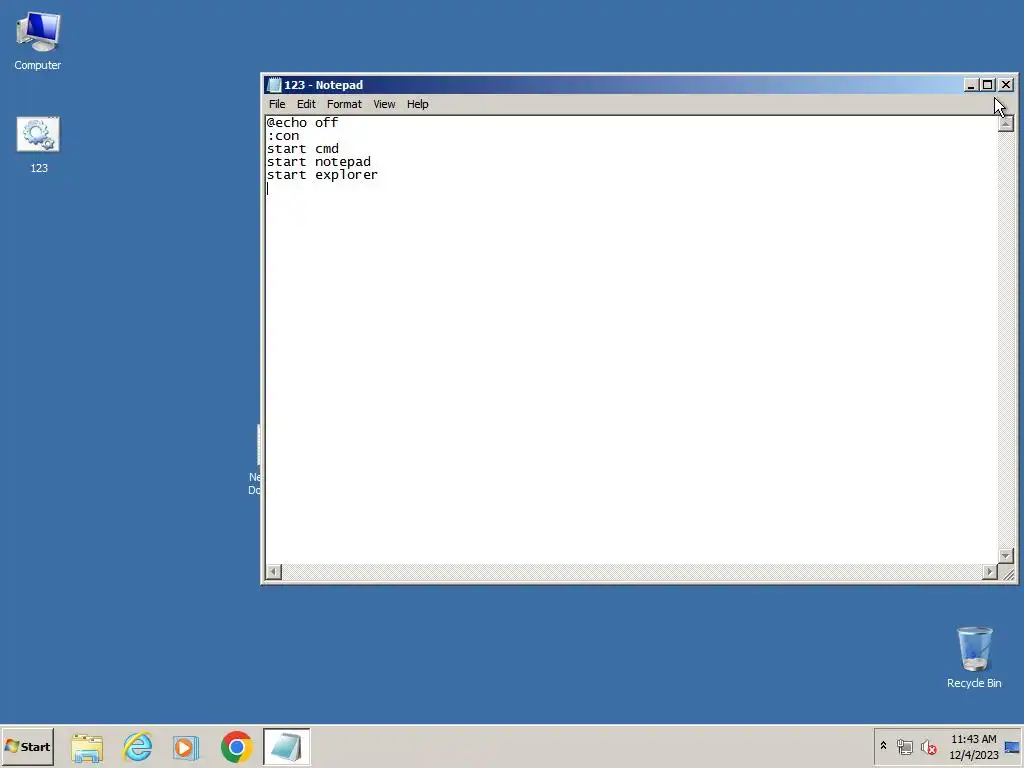Place cursor on 'start notepad' line

(319, 162)
